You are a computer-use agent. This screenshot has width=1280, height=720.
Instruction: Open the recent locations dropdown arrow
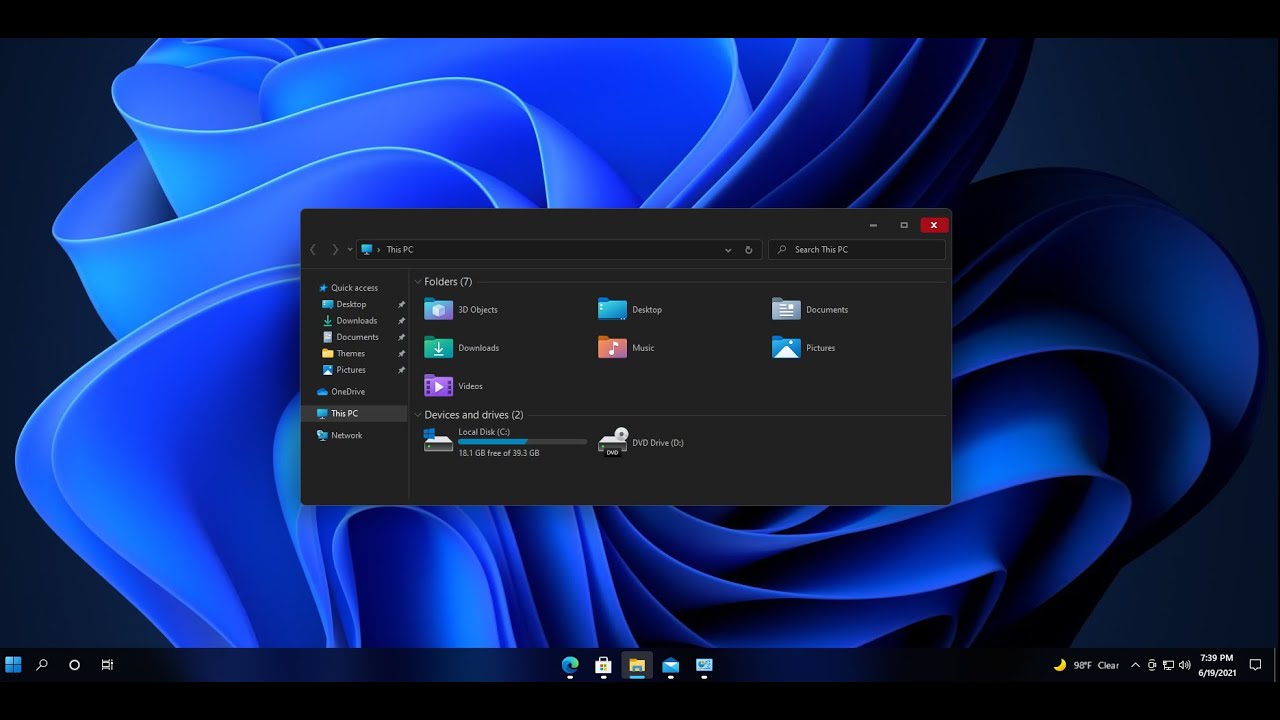(349, 250)
